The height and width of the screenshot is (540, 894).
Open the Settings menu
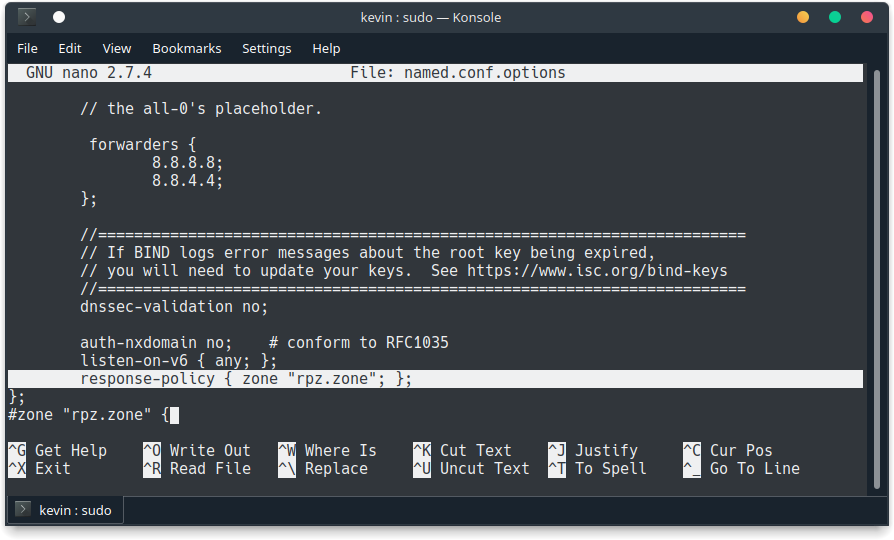tap(266, 48)
